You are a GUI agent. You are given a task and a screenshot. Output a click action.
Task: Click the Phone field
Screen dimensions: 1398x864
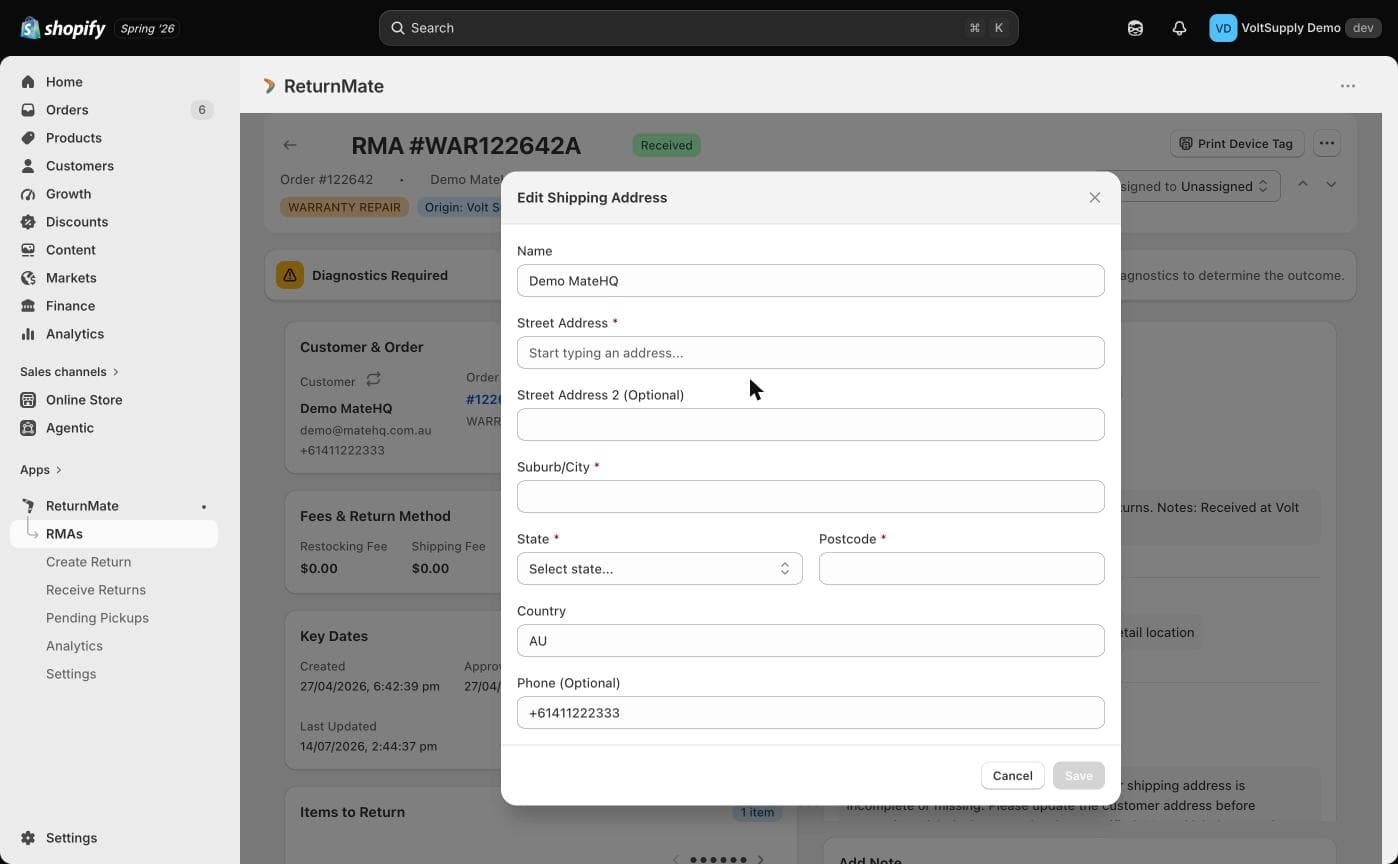tap(810, 713)
